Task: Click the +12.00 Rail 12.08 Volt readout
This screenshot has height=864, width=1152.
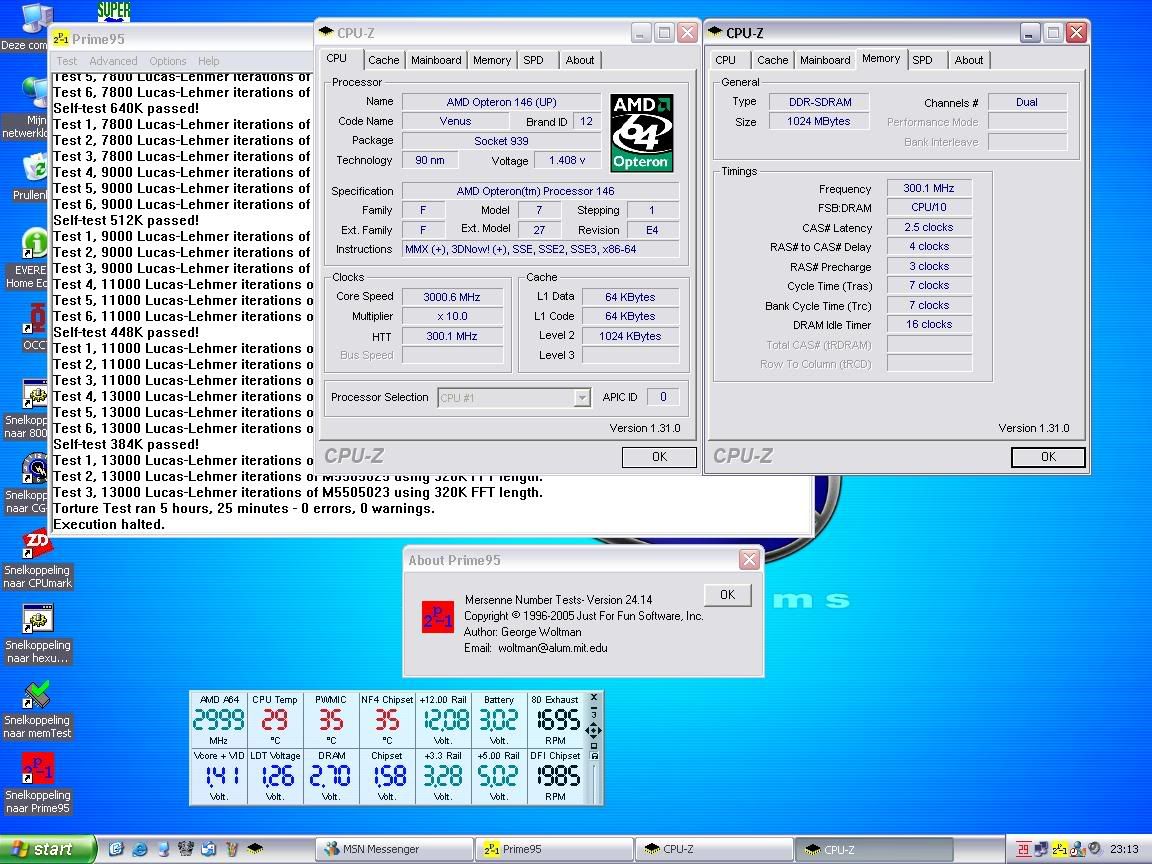Action: pos(443,720)
